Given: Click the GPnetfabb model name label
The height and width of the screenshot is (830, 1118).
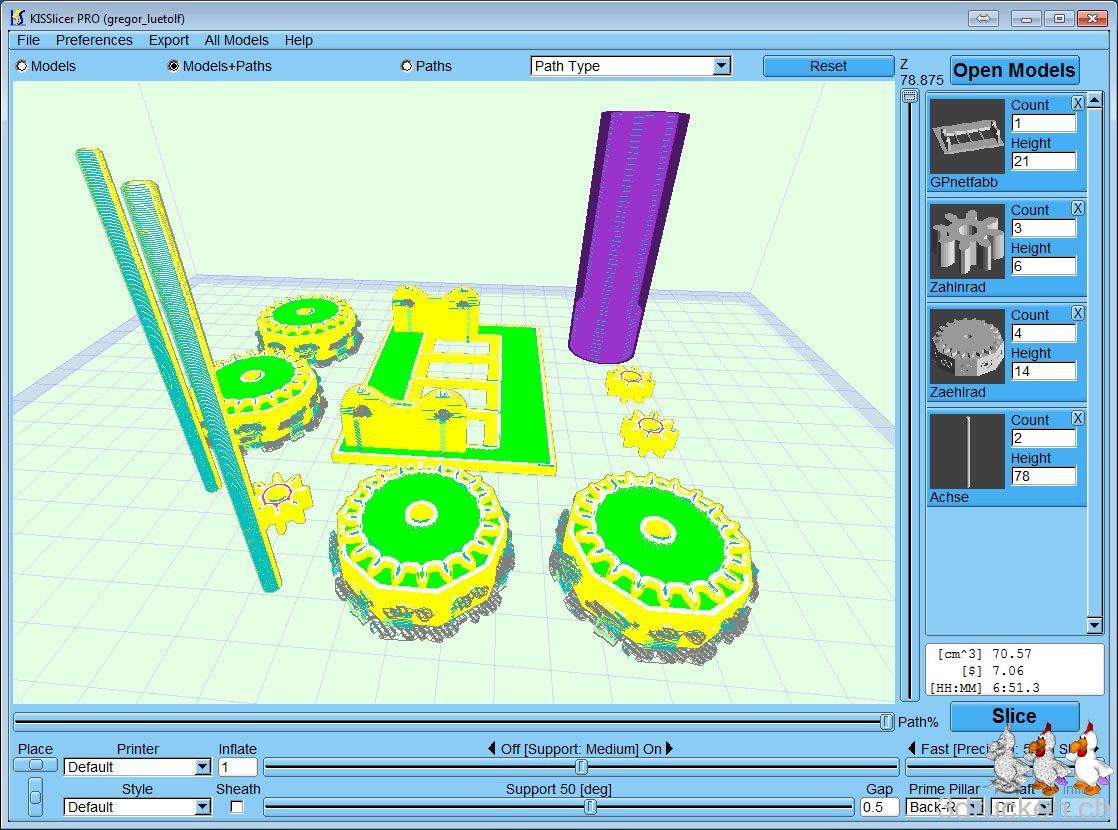Looking at the screenshot, I should pos(963,183).
